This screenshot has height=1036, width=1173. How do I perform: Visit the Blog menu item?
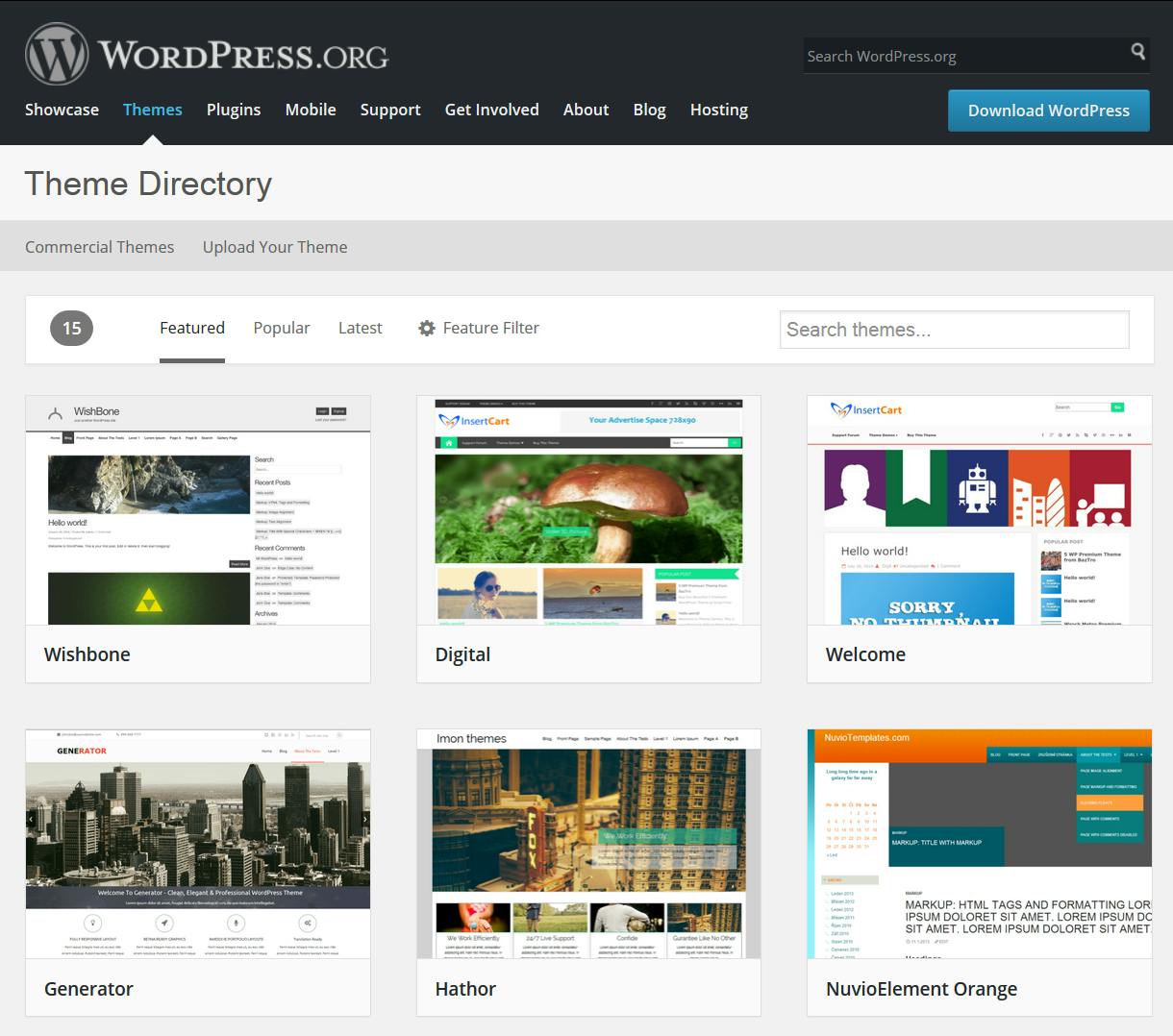[x=650, y=110]
